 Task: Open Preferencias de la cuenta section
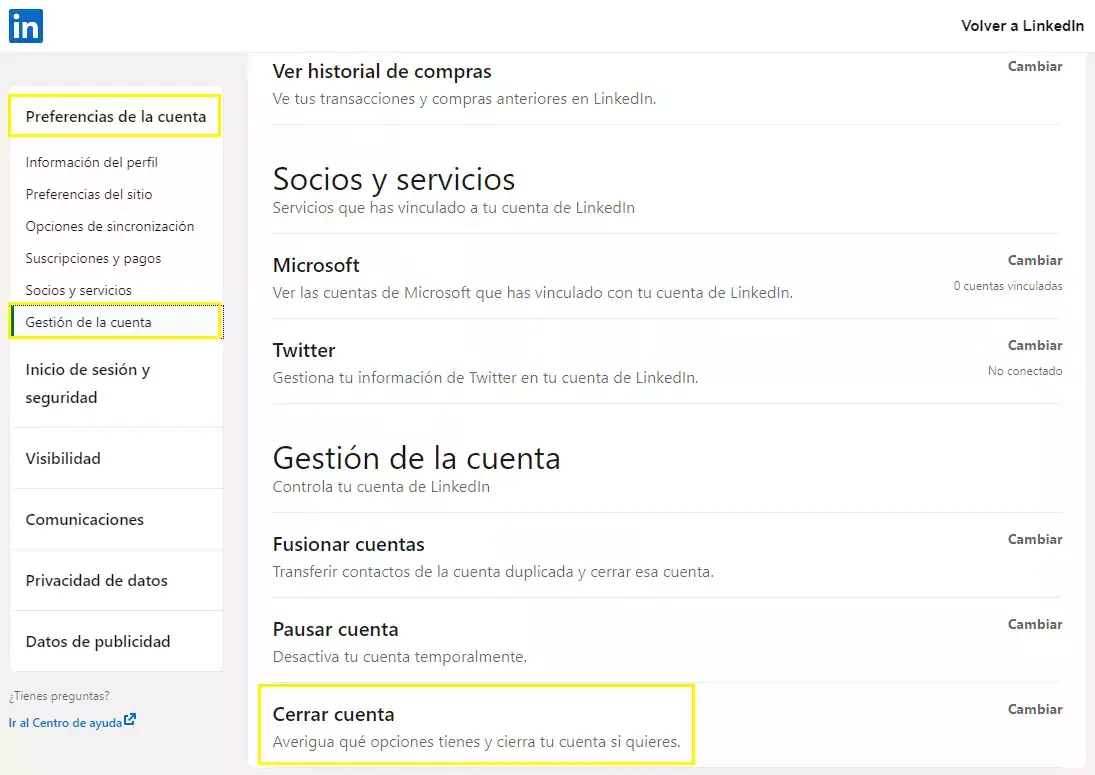[x=116, y=117]
